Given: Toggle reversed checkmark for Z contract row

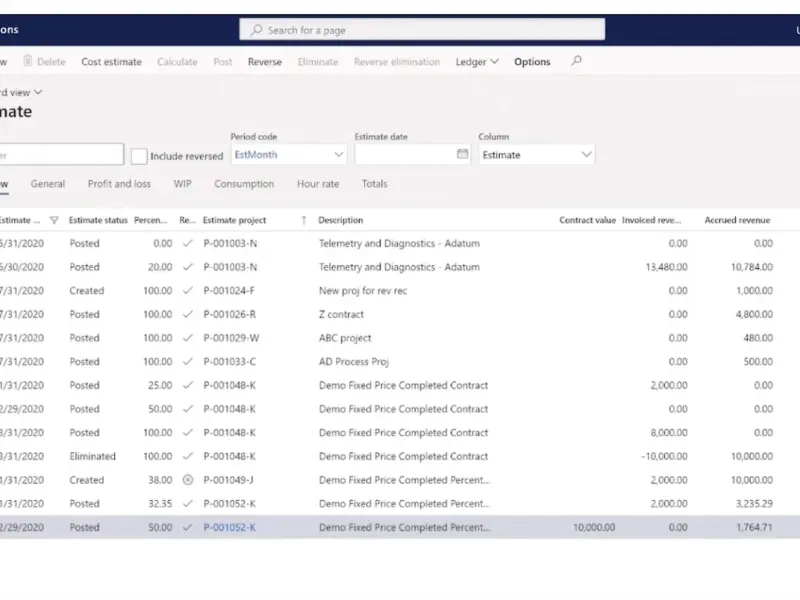Looking at the screenshot, I should coord(188,314).
